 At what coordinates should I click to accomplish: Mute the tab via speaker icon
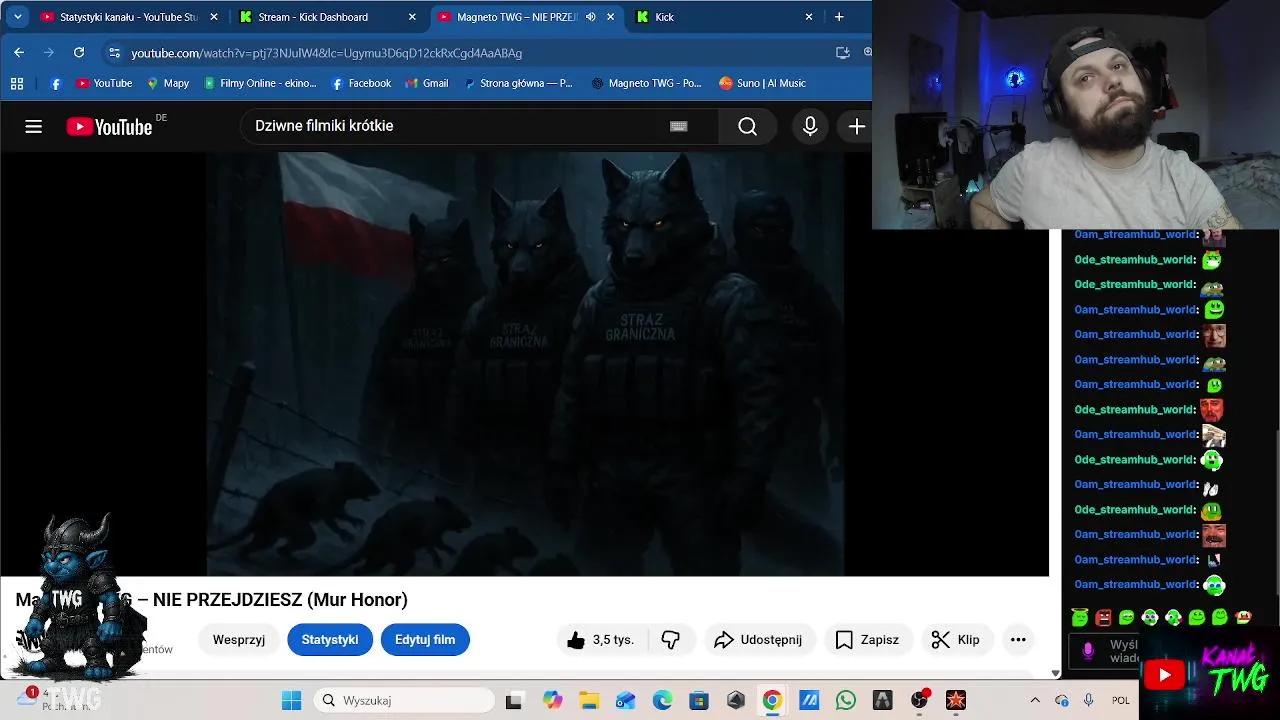tap(591, 17)
